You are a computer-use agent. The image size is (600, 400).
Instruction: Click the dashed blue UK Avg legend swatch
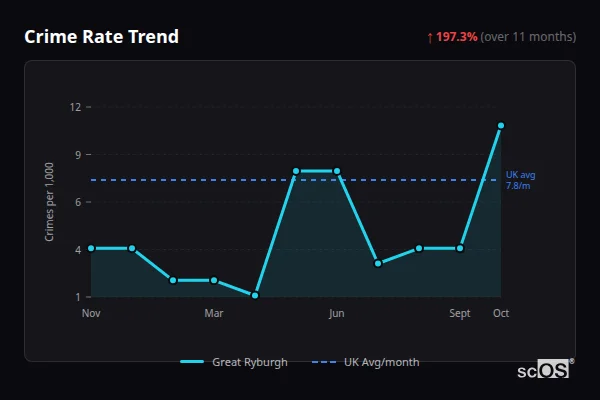(x=324, y=362)
